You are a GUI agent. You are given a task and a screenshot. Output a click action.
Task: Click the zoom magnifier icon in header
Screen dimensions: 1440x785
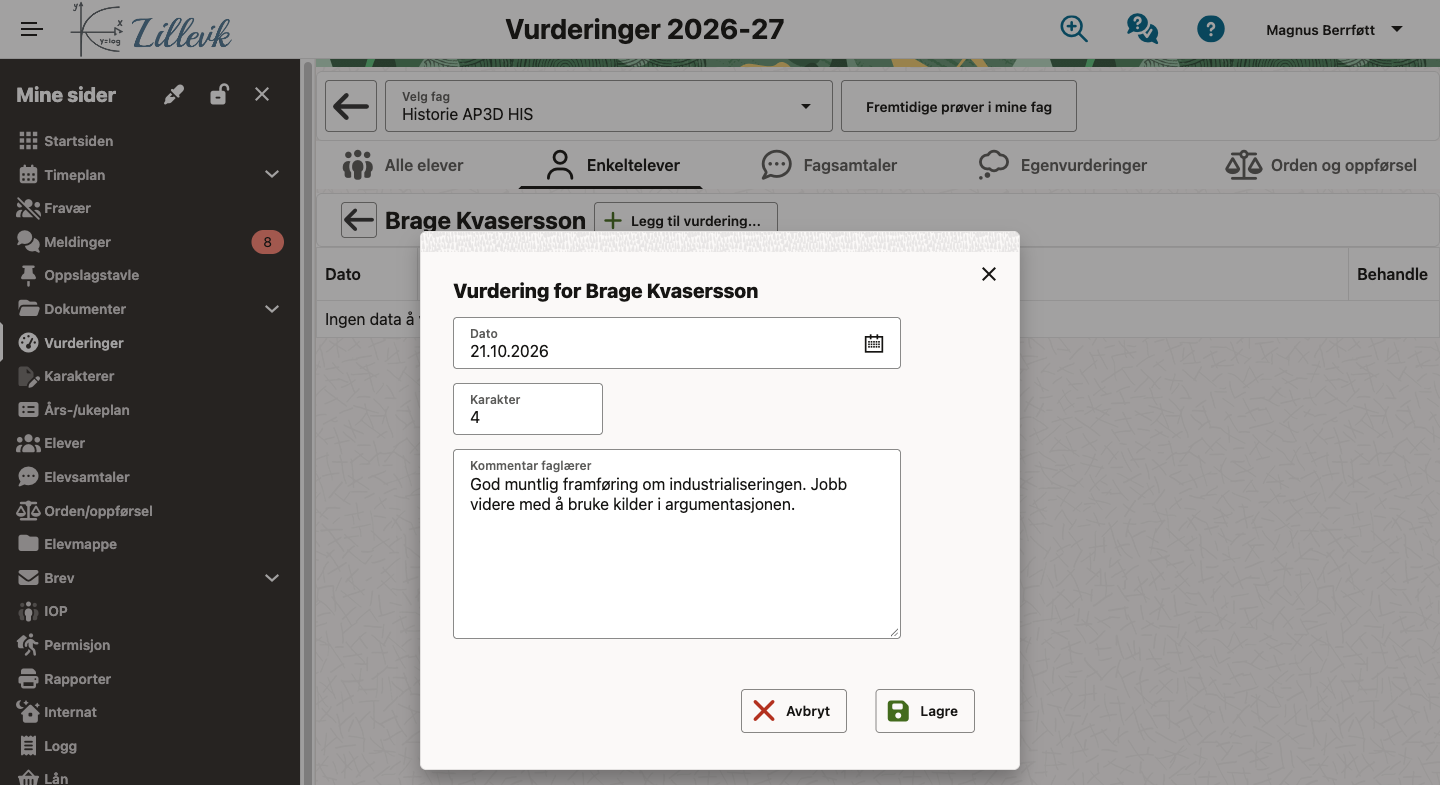[1074, 29]
